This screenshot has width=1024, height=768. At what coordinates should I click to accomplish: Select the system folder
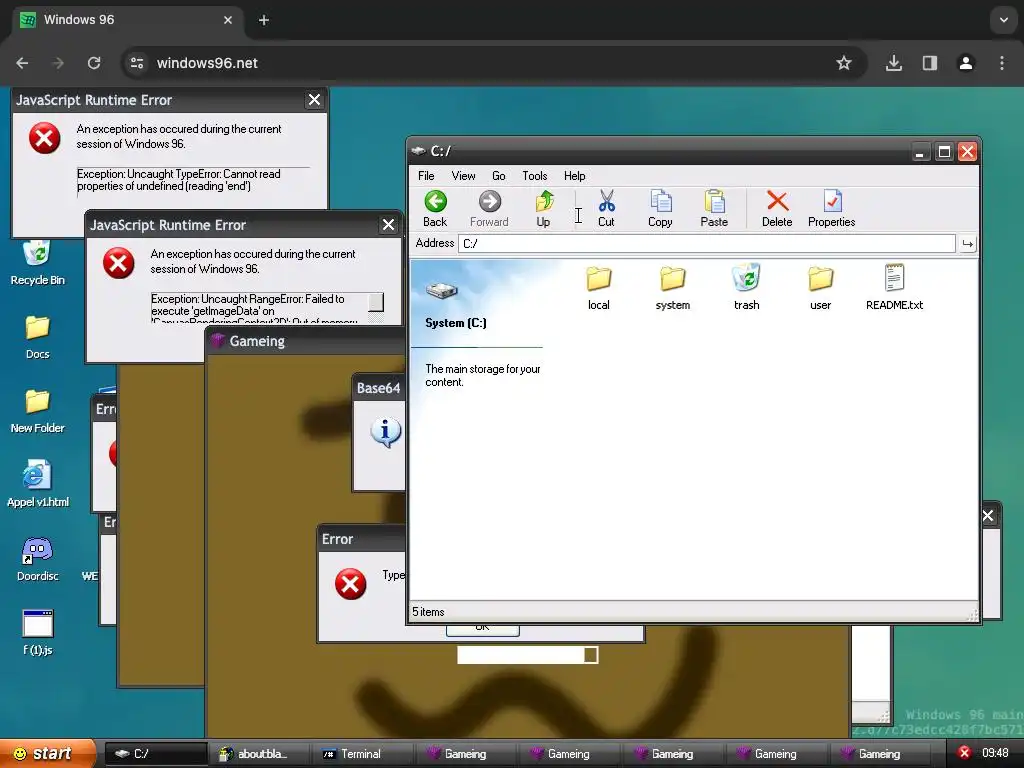673,288
